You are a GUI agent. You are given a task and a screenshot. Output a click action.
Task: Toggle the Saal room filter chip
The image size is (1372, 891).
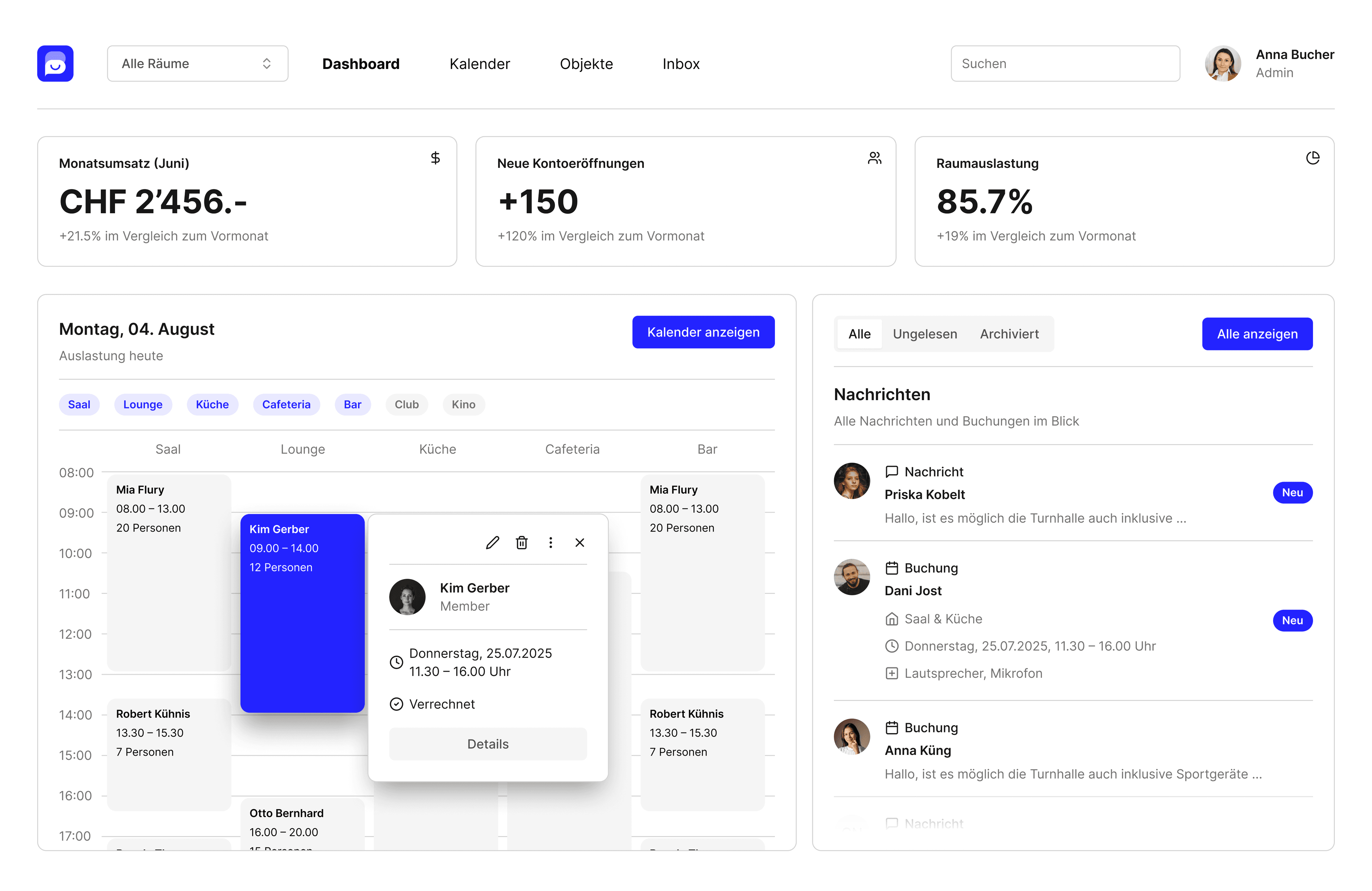[79, 404]
